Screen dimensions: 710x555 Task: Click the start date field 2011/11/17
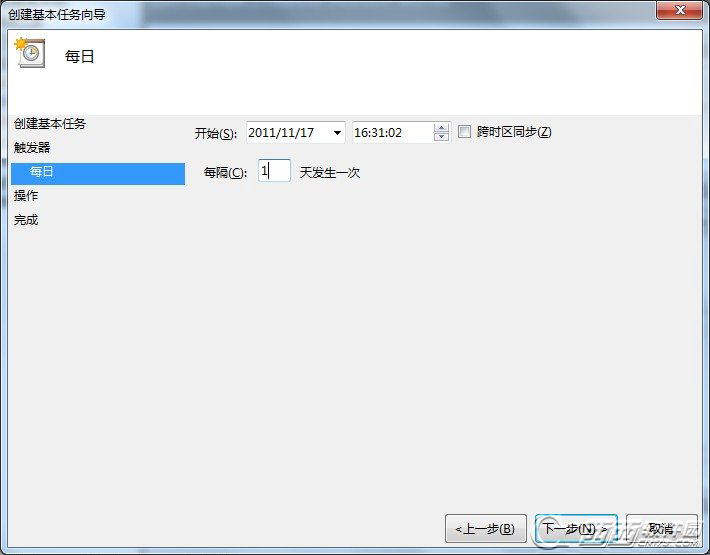tap(296, 133)
